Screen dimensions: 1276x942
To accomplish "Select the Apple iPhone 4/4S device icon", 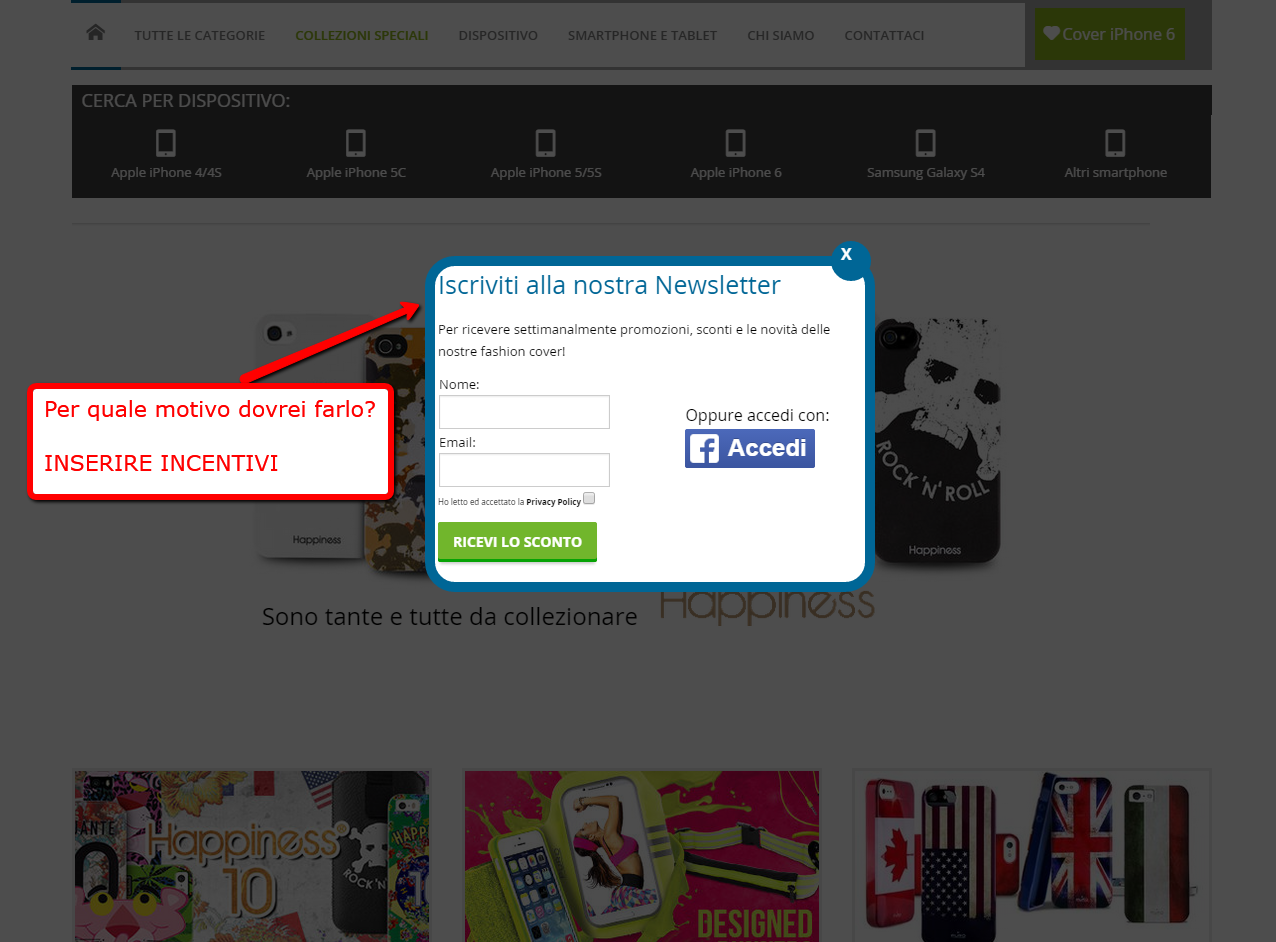I will 166,144.
